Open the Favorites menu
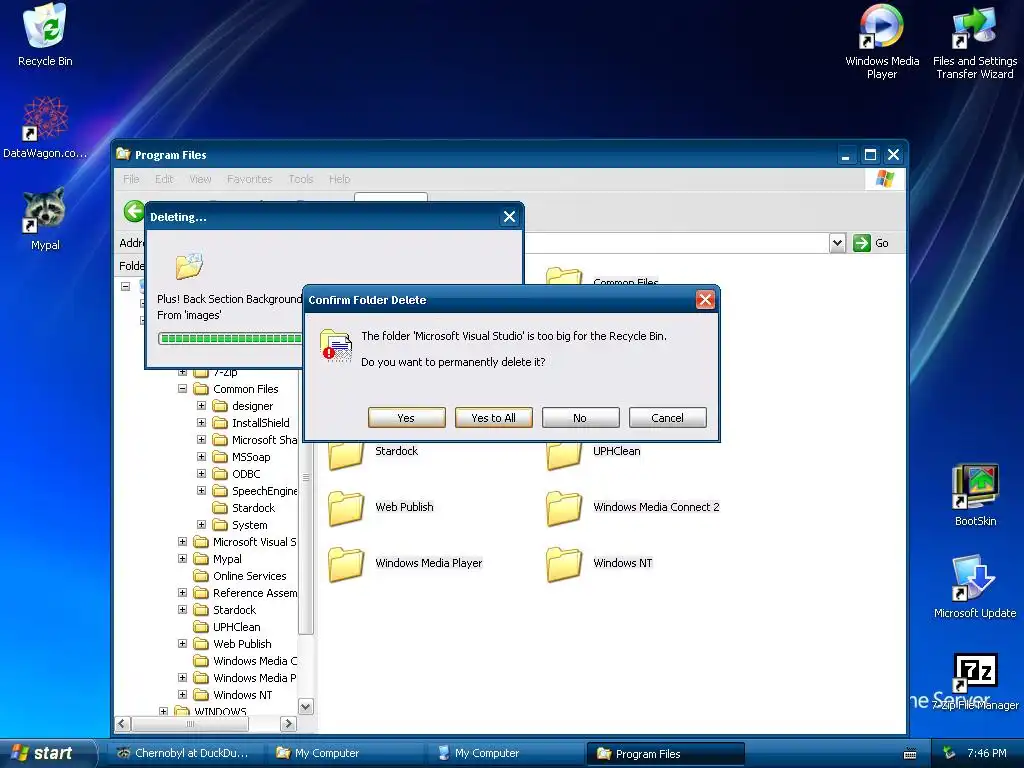1024x768 pixels. point(249,179)
